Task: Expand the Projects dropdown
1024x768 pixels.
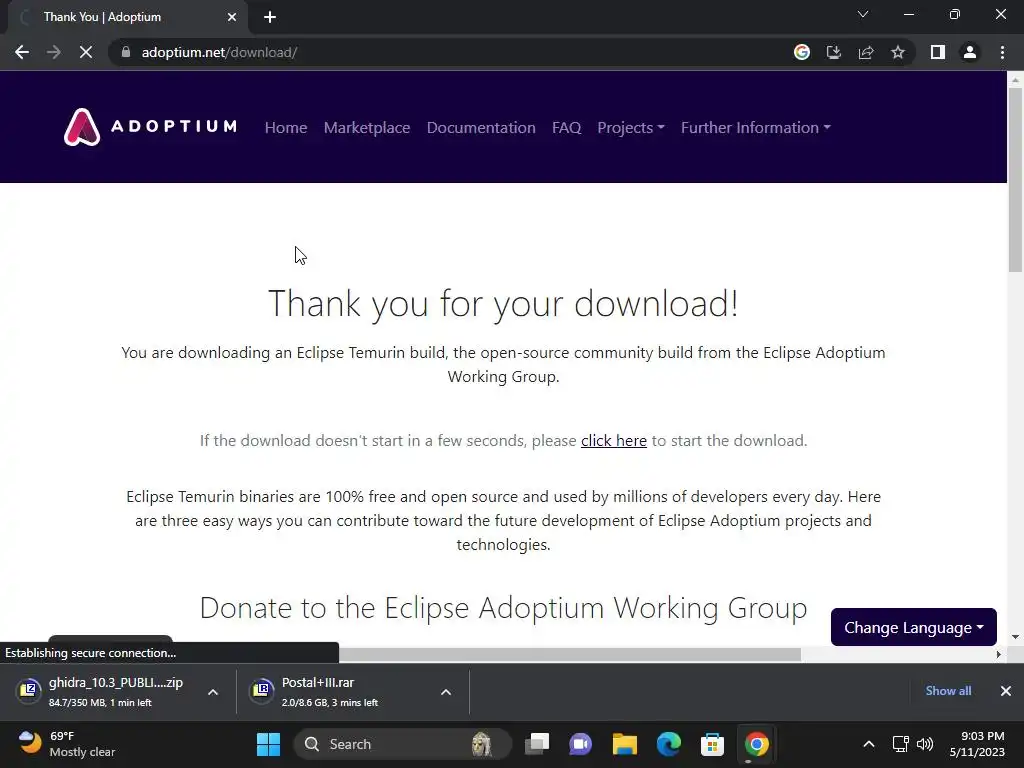Action: pyautogui.click(x=631, y=127)
